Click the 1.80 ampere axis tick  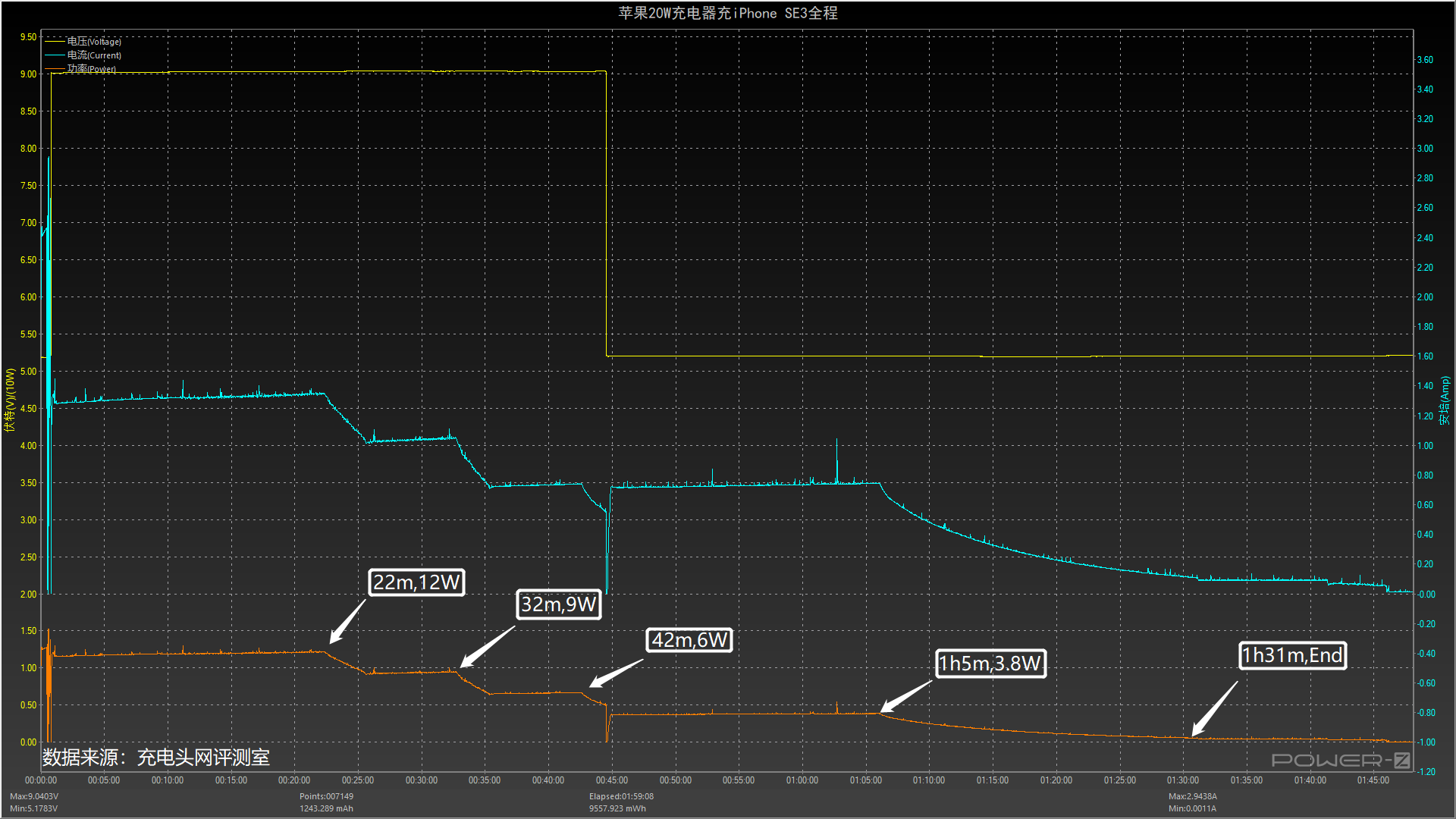[x=1426, y=327]
